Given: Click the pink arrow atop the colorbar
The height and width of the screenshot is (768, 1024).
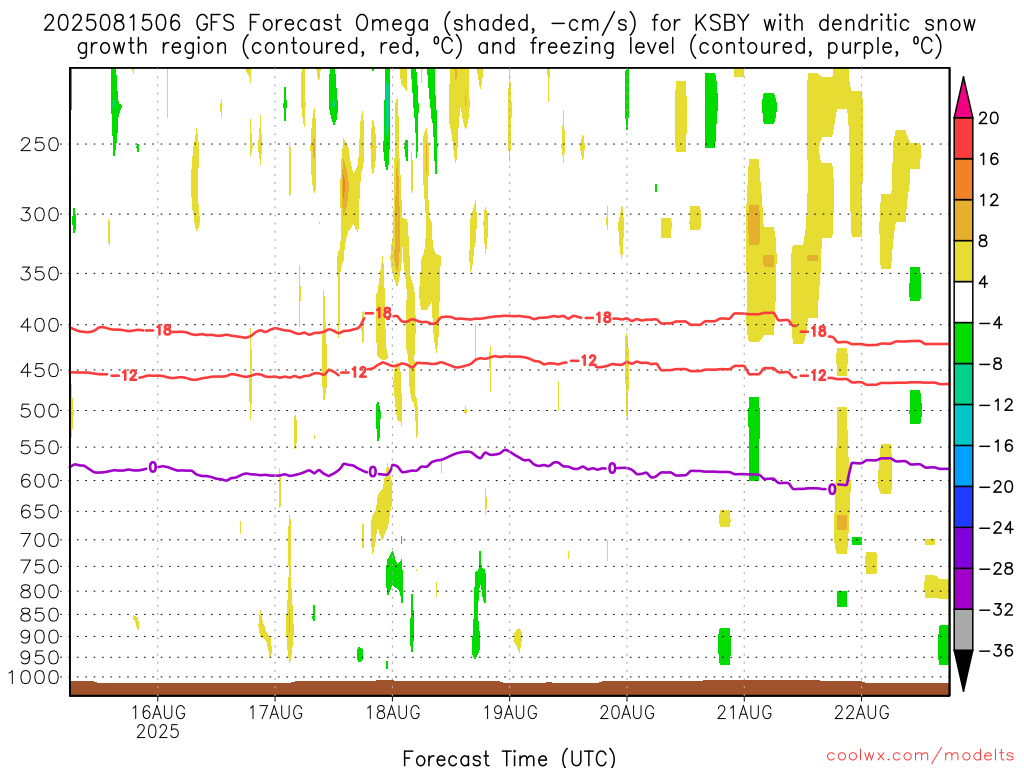Looking at the screenshot, I should click(x=963, y=98).
